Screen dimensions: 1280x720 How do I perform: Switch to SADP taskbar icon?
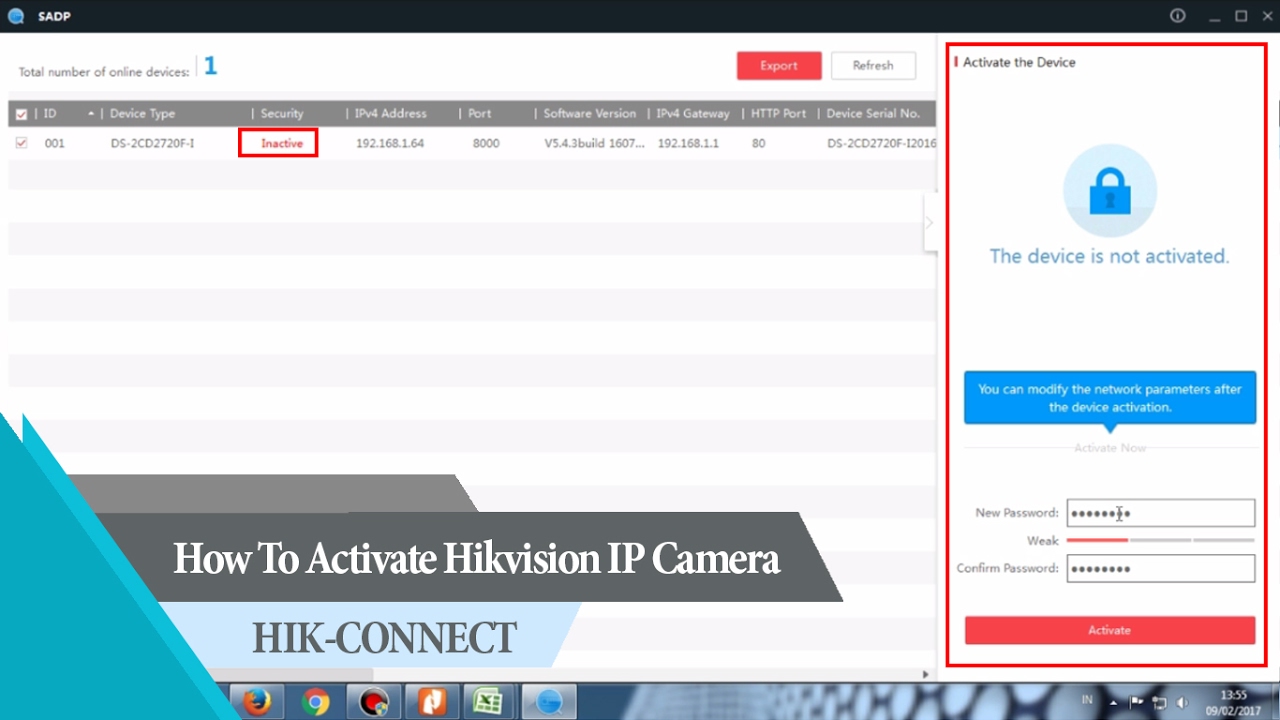(x=548, y=702)
